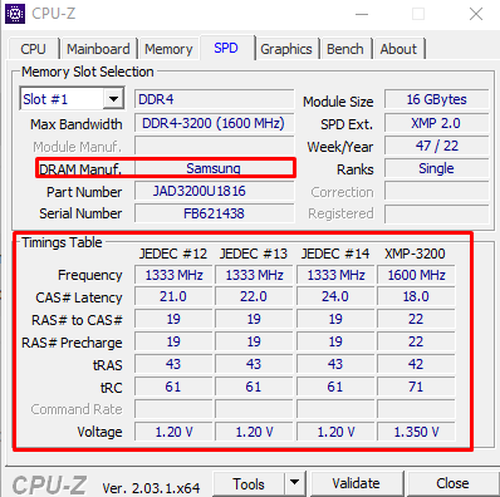This screenshot has height=497, width=500.
Task: Click XMP-3200 tRAS value 42
Action: 416,364
